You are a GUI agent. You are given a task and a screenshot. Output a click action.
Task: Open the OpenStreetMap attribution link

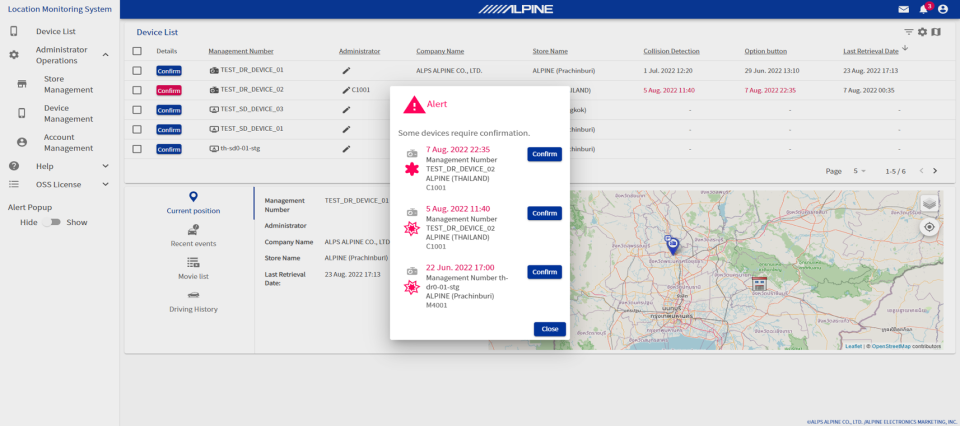coord(891,346)
